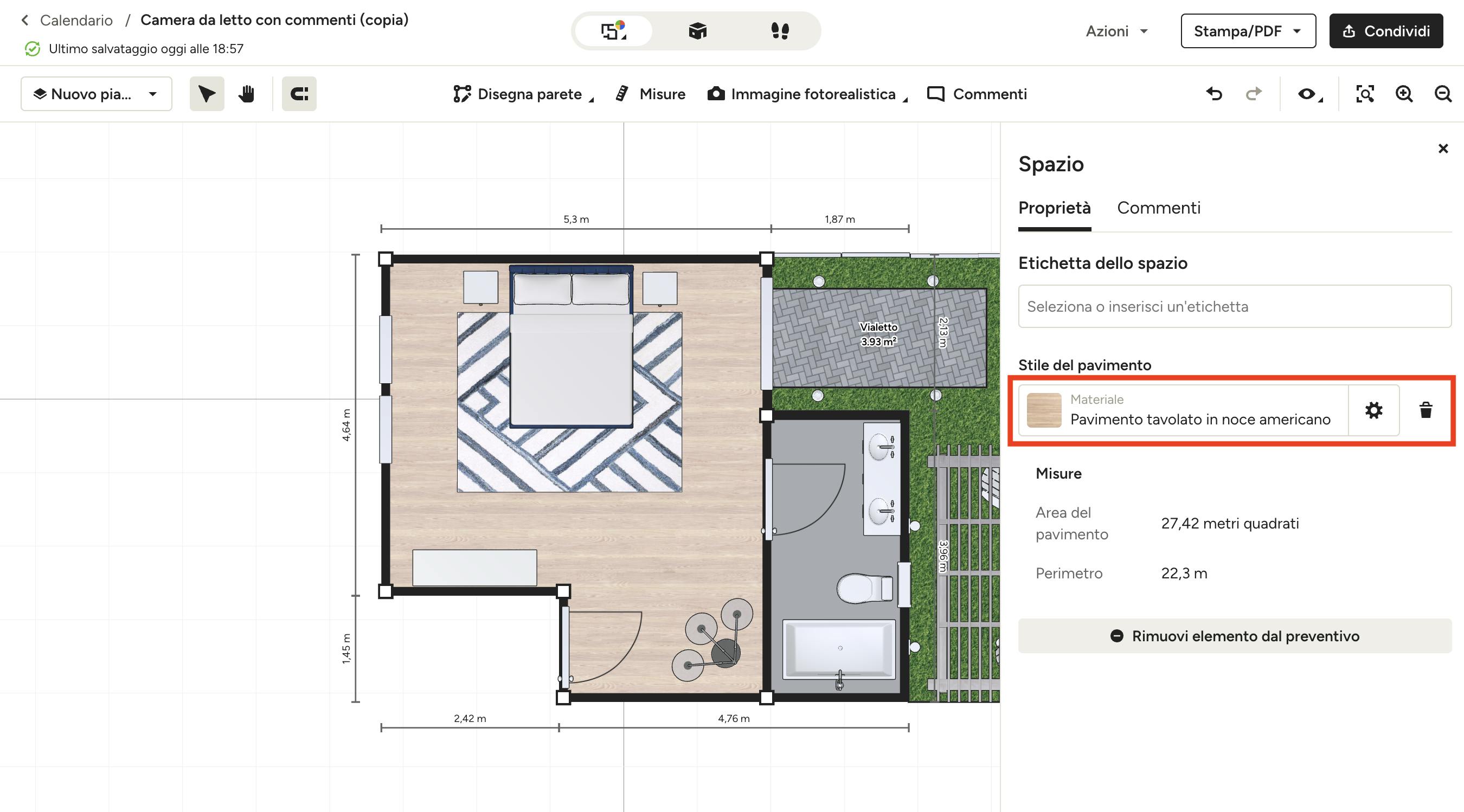Click the 2,42 m dimension label
The image size is (1464, 812).
tap(470, 718)
